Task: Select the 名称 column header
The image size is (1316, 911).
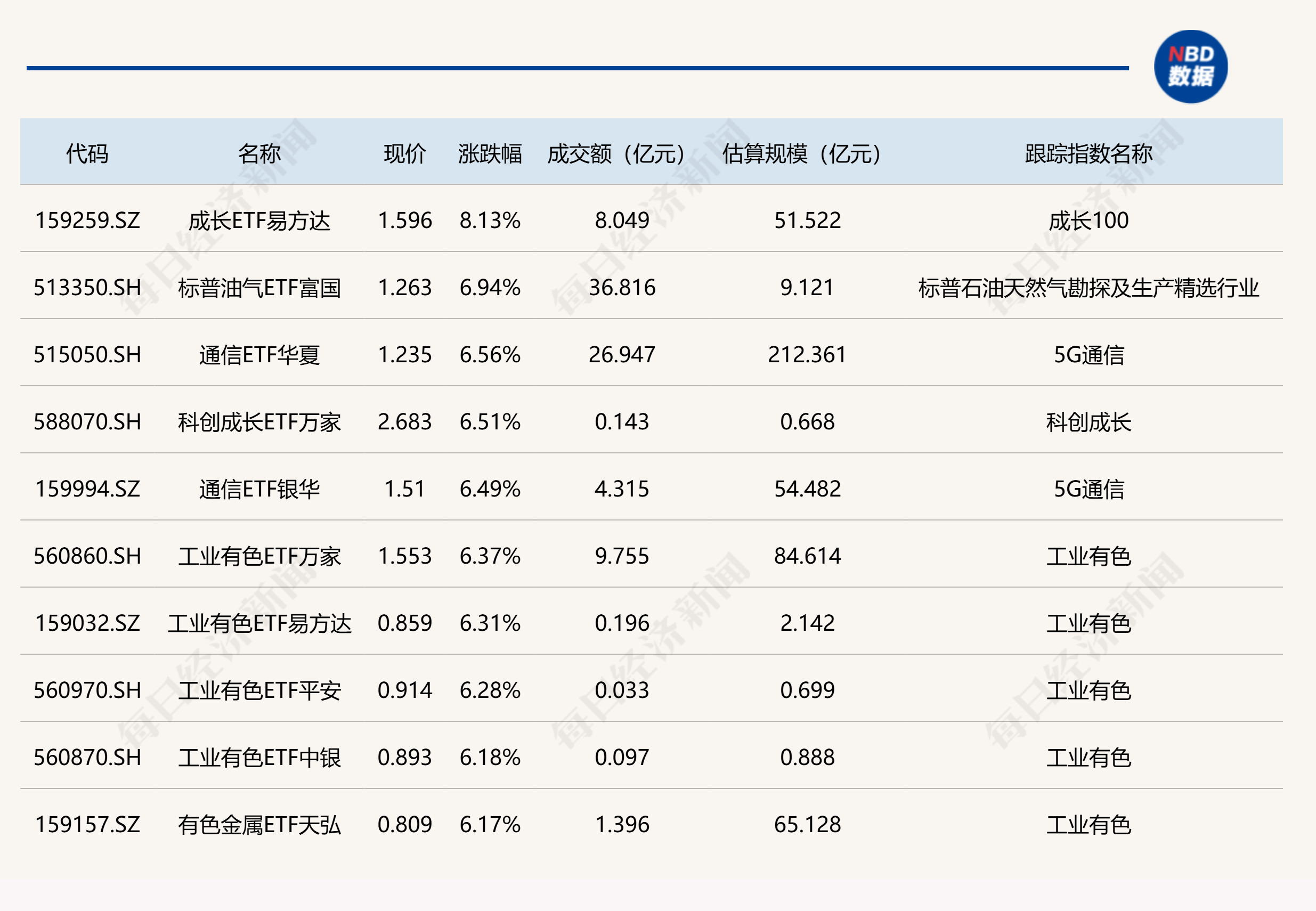Action: 259,153
